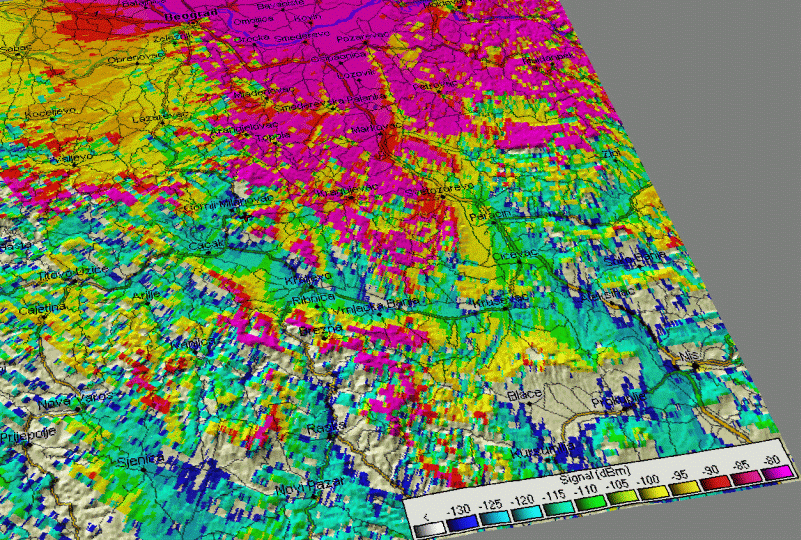The height and width of the screenshot is (540, 801).
Task: Click the 'Obrenovac' map label
Action: point(135,58)
